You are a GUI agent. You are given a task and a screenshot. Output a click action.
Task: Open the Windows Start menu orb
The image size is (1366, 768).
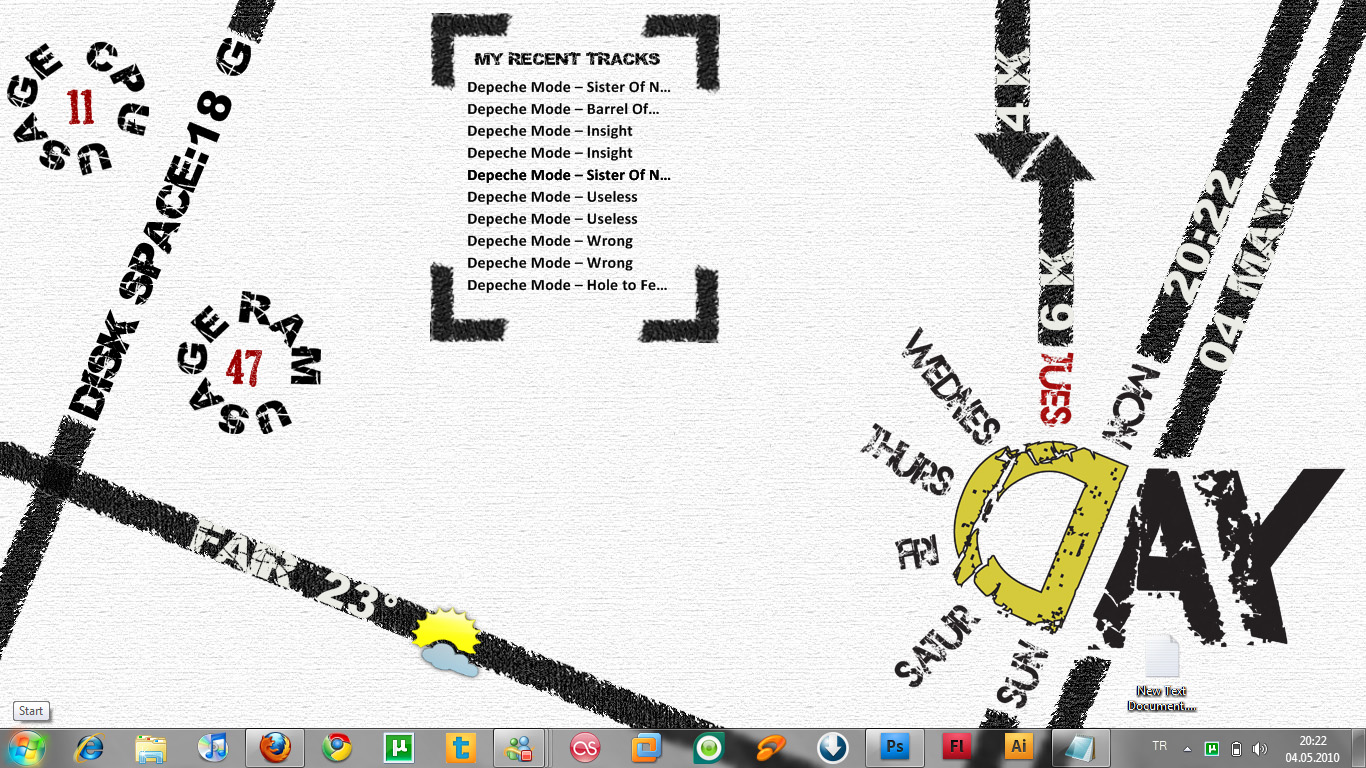[26, 747]
